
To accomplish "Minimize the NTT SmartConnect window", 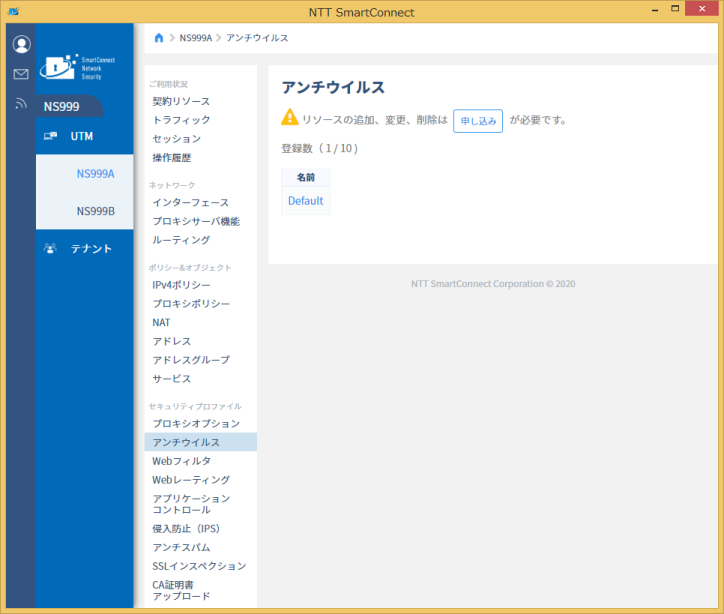I will point(655,9).
